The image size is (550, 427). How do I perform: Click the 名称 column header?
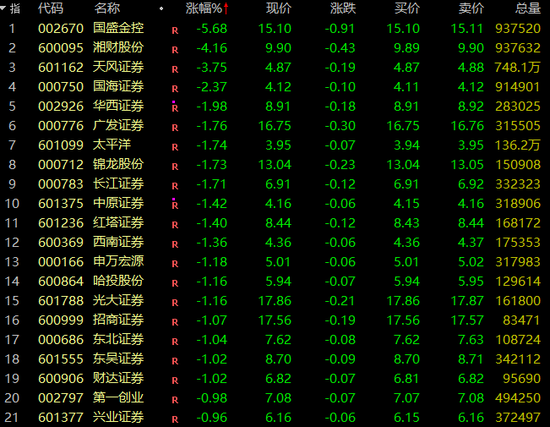click(x=107, y=8)
